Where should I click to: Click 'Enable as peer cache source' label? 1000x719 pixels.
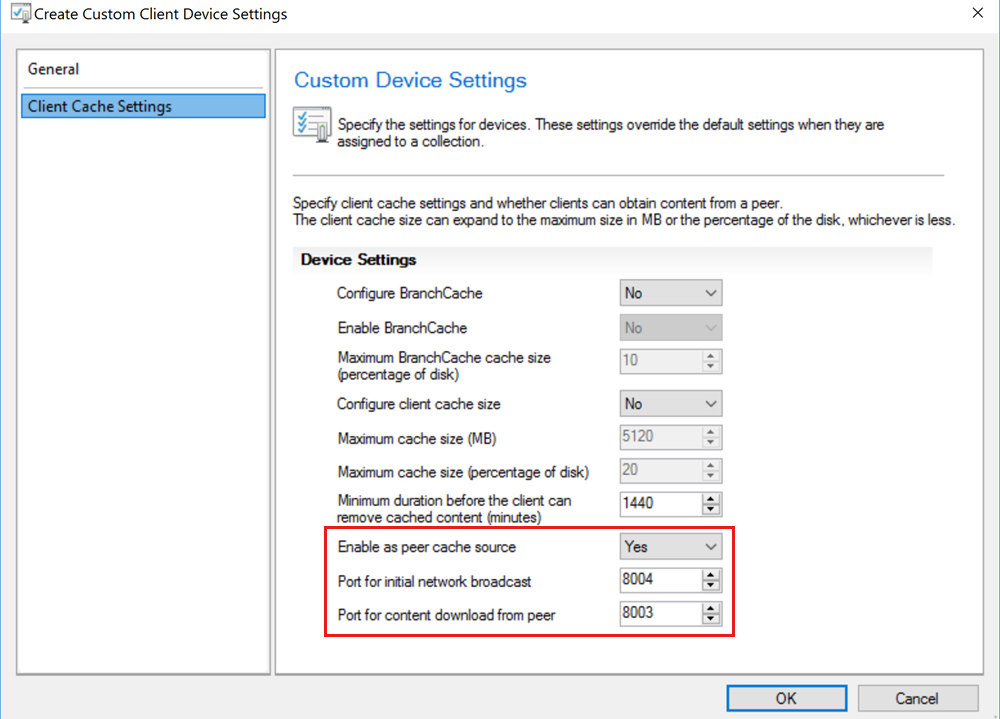pos(427,547)
